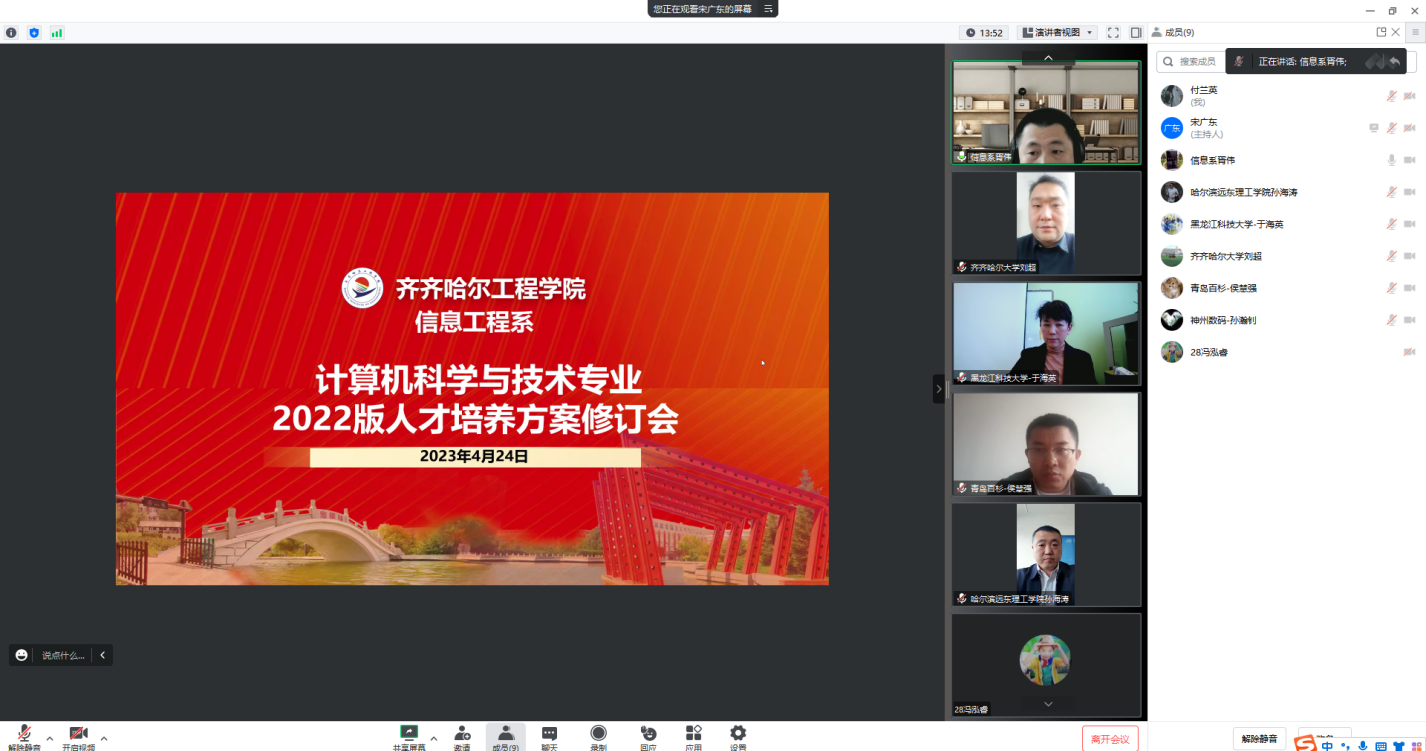This screenshot has height=751, width=1426.
Task: Expand audio options arrow beside microphone
Action: pos(50,739)
